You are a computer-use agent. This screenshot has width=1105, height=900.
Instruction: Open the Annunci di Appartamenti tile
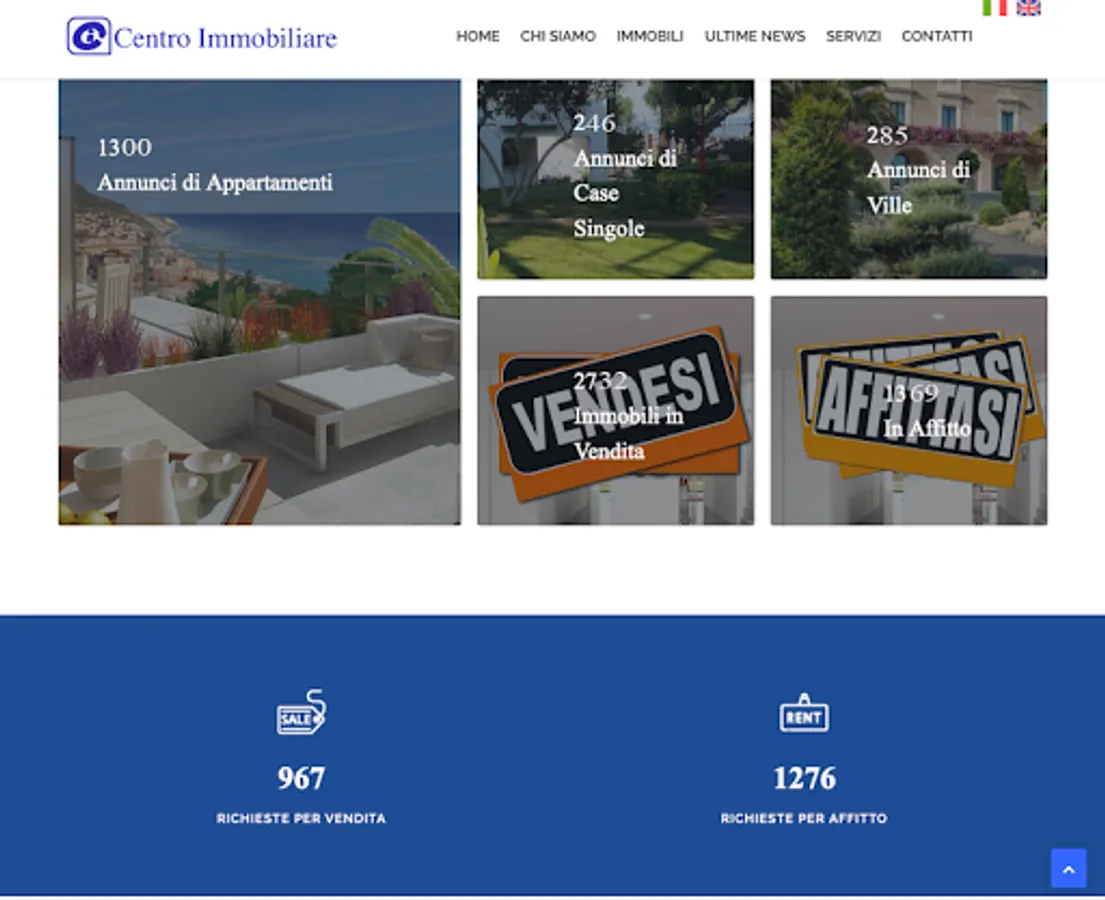pos(259,302)
